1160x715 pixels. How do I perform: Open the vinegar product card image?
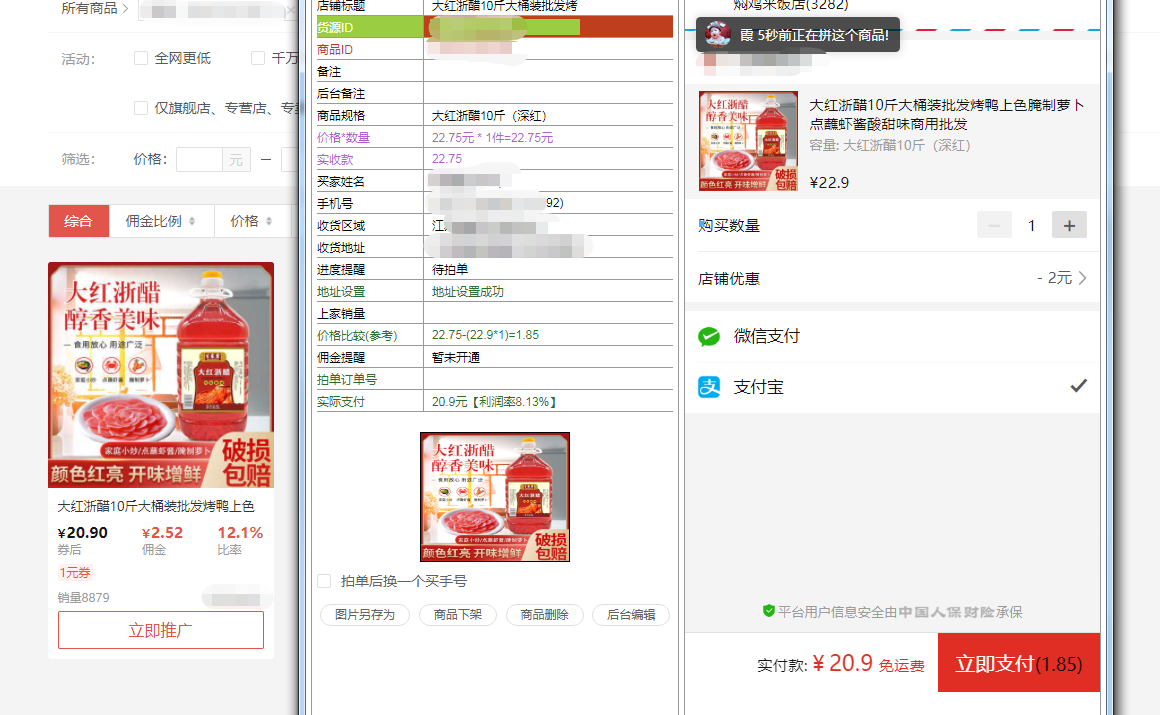tap(161, 375)
